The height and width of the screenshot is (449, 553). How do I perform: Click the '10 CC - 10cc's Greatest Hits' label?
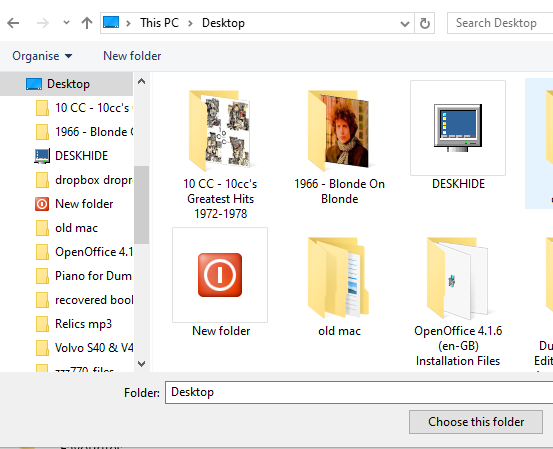click(x=220, y=199)
